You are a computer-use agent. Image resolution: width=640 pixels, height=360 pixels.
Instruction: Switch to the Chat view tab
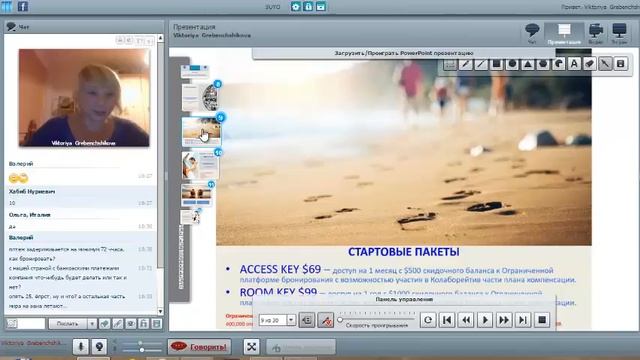pos(532,33)
